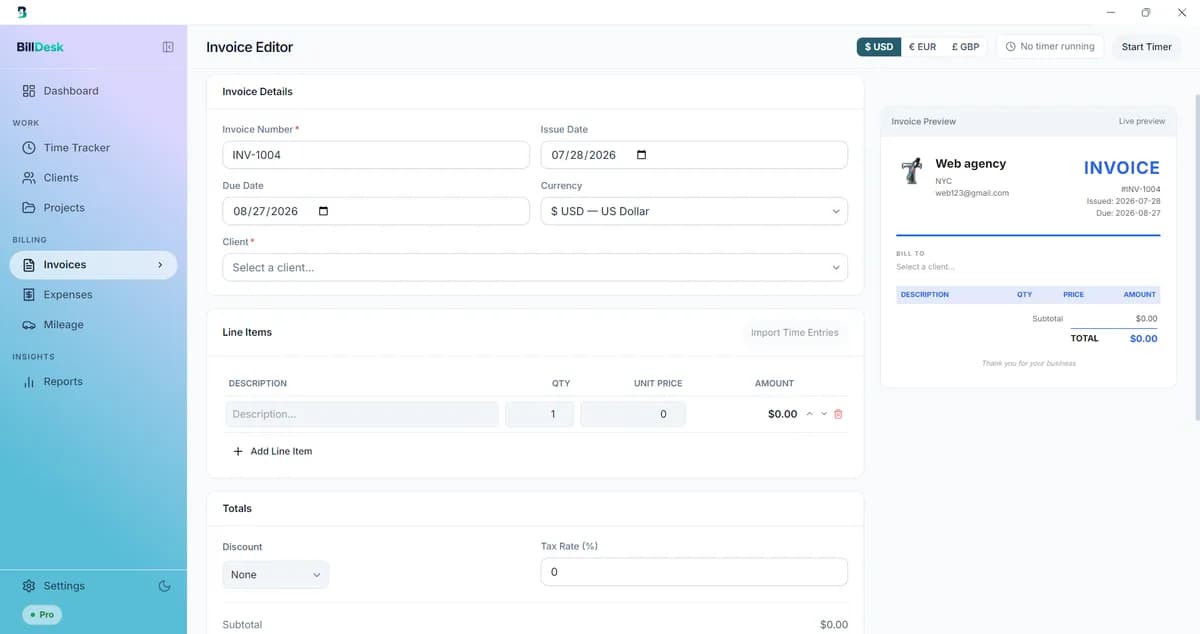
Task: Maximize the application window
Action: [x=1146, y=12]
